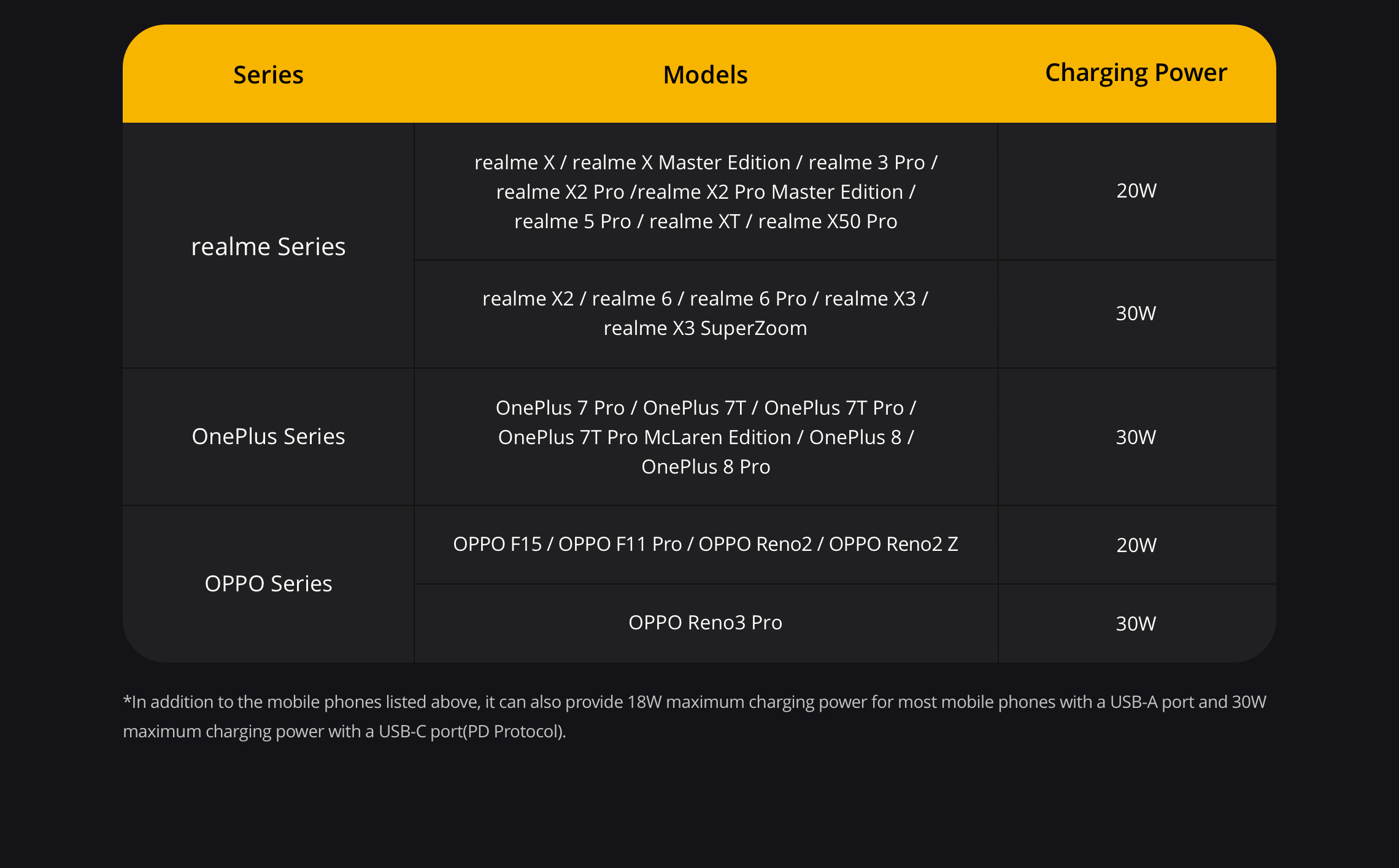
Task: Select the OPPO Series cell
Action: coord(268,583)
